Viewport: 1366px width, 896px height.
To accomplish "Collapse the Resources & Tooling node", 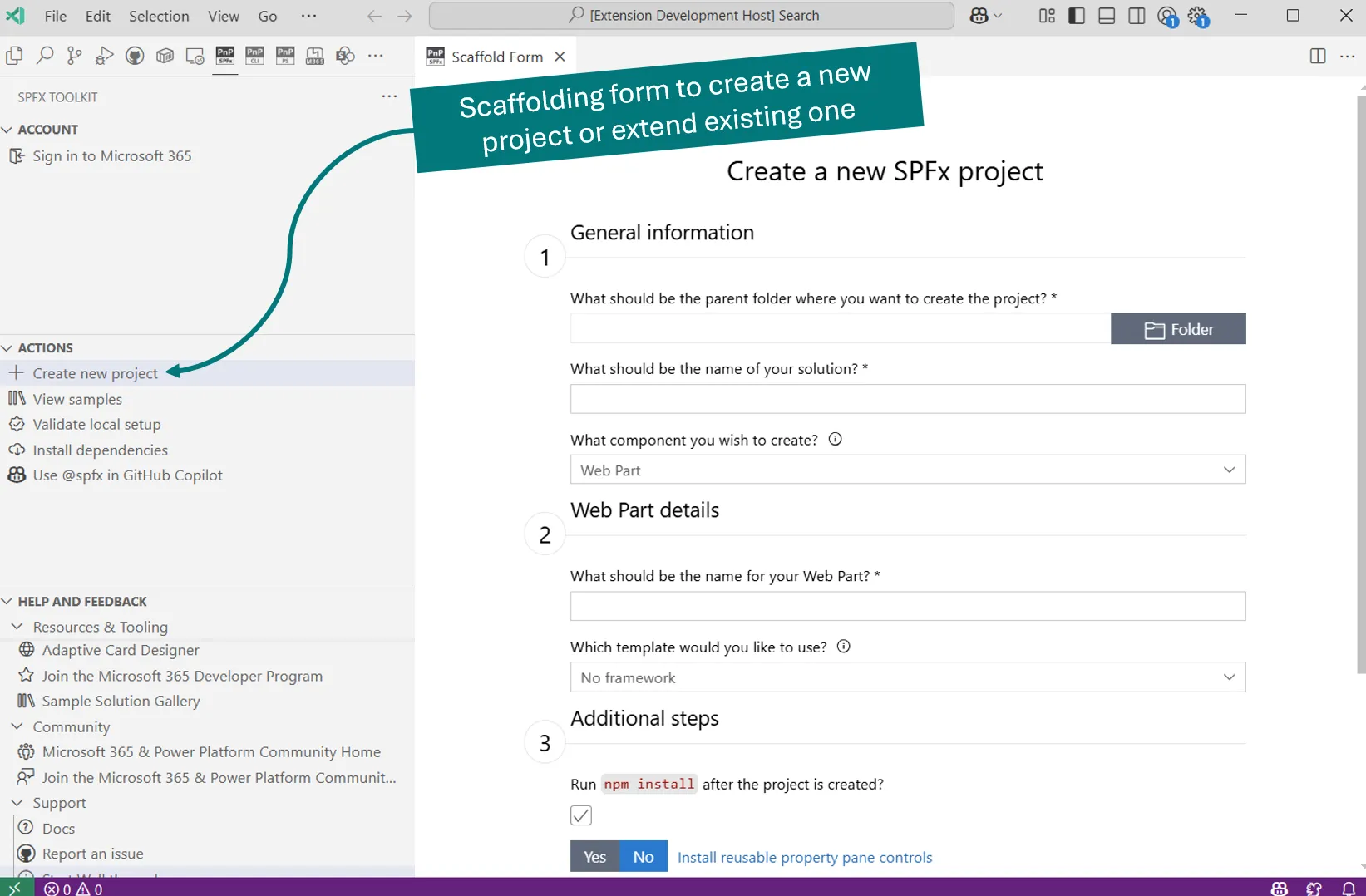I will pyautogui.click(x=17, y=626).
